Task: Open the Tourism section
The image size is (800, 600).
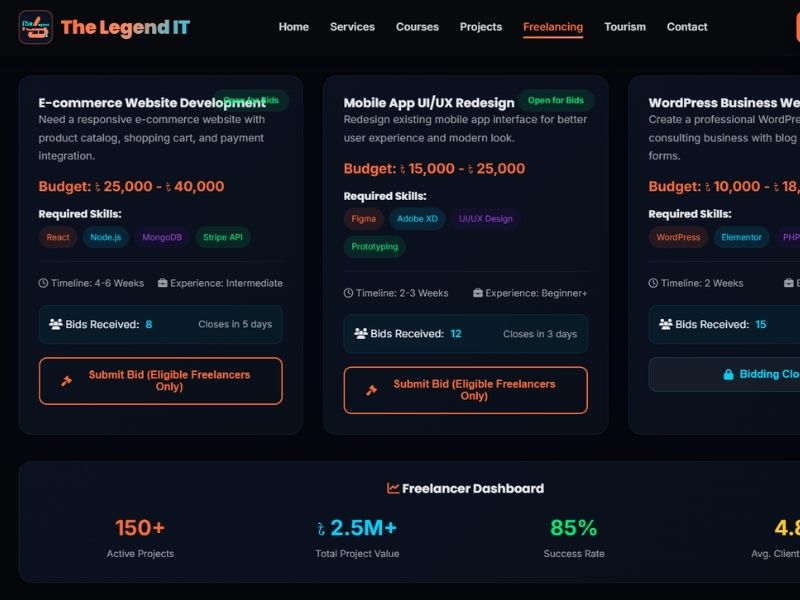Action: (x=625, y=27)
